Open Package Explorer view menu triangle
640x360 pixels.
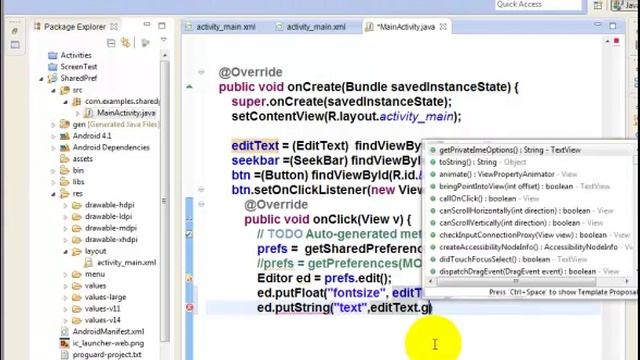click(x=164, y=40)
